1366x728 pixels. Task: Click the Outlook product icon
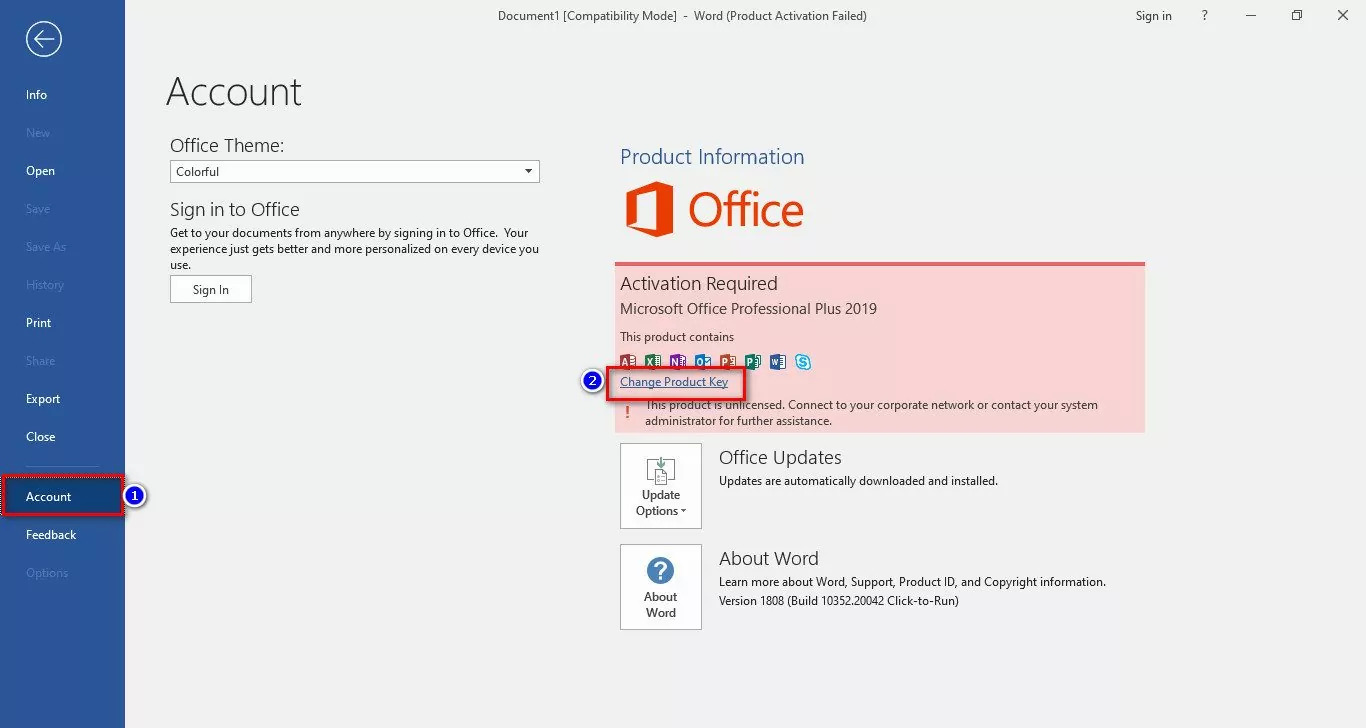(703, 362)
